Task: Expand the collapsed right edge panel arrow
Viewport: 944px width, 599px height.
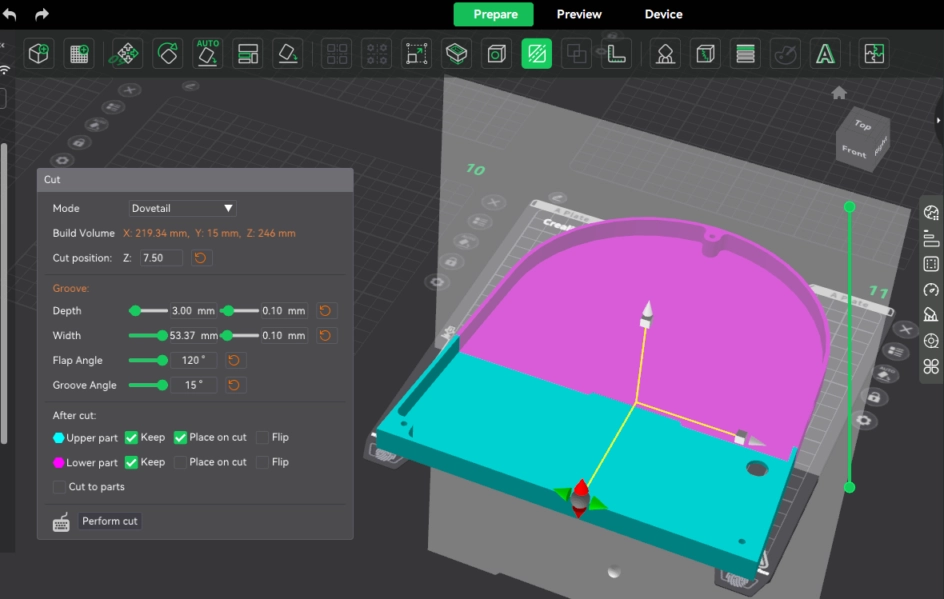Action: (x=939, y=120)
